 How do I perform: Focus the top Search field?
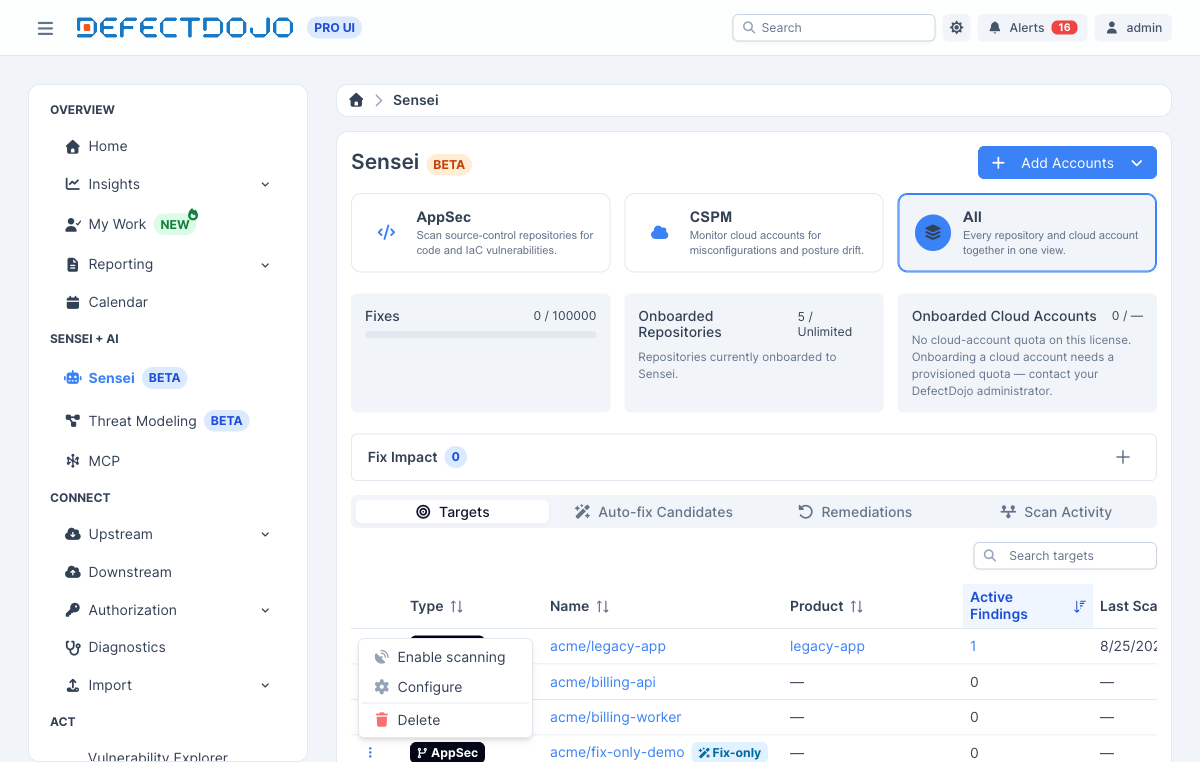(x=834, y=28)
